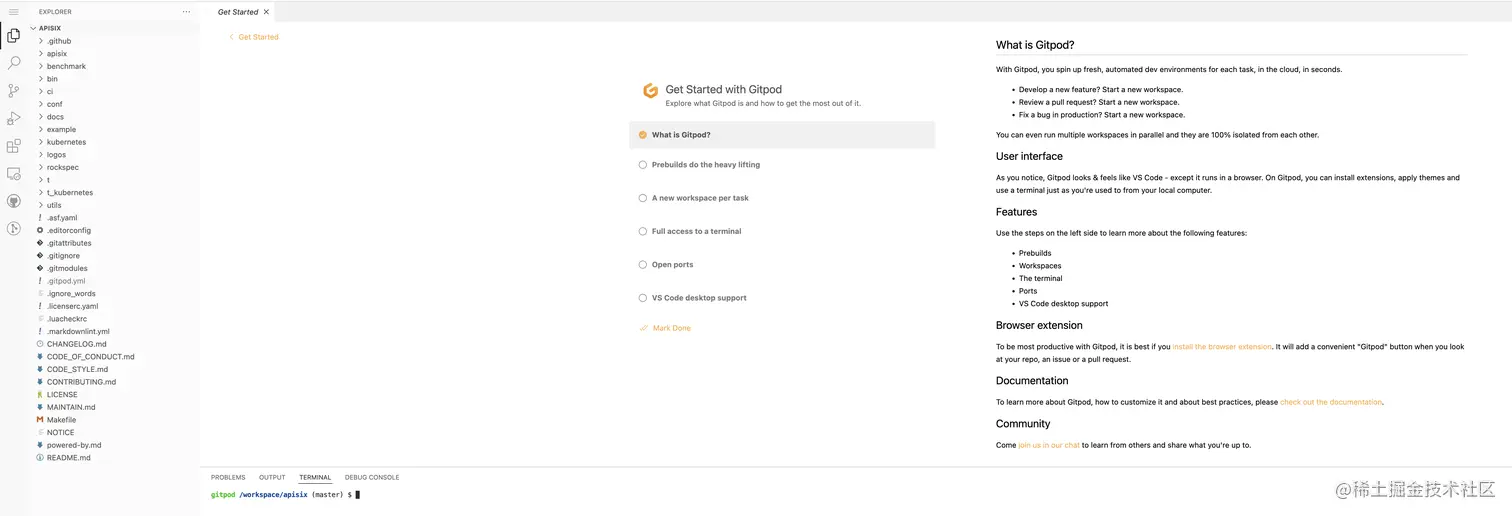Image resolution: width=1512 pixels, height=516 pixels.
Task: Open Run and Debug view
Action: coord(14,119)
